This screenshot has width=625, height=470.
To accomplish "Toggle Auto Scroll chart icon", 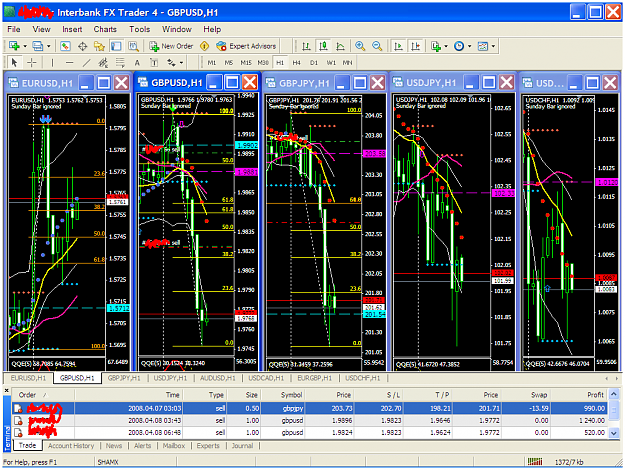I will (x=398, y=46).
